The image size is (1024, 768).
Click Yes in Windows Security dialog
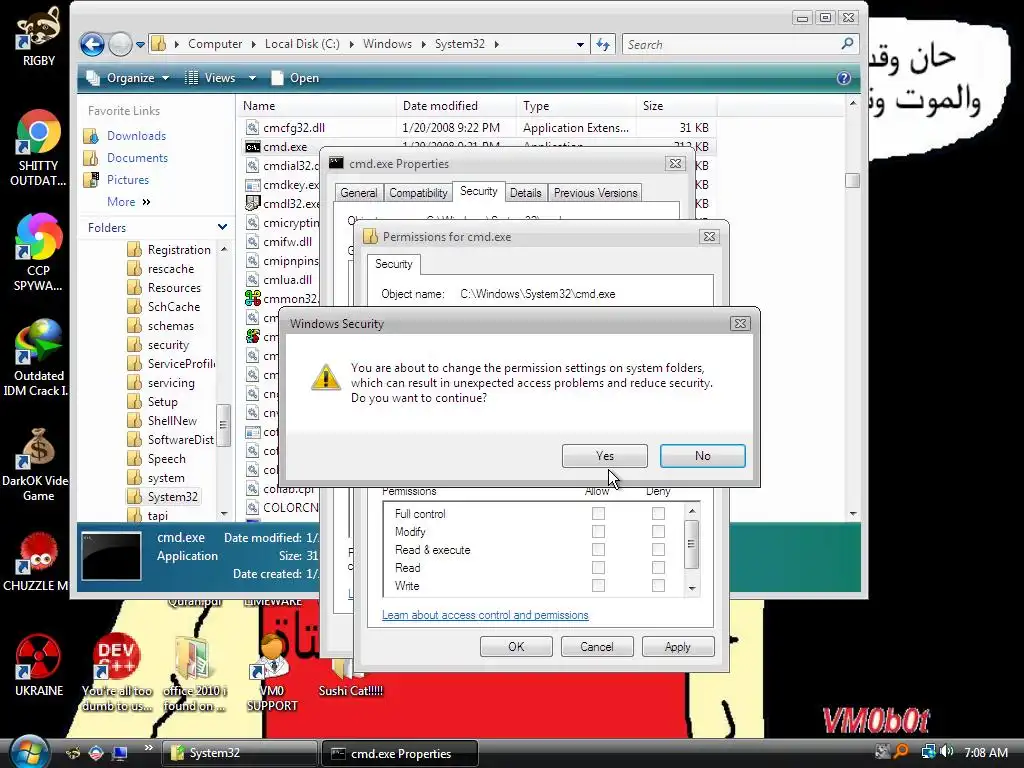605,456
